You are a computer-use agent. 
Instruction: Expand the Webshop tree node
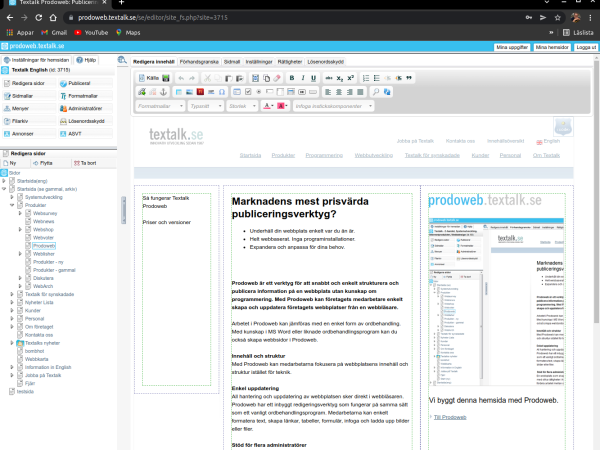[20, 230]
